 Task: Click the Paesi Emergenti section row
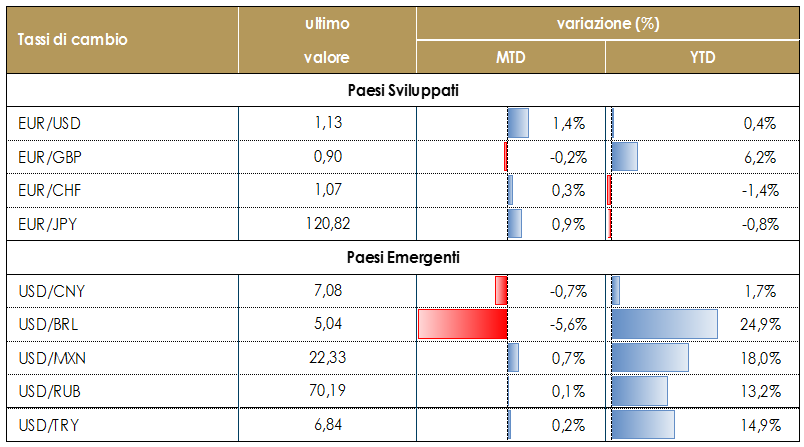(402, 257)
